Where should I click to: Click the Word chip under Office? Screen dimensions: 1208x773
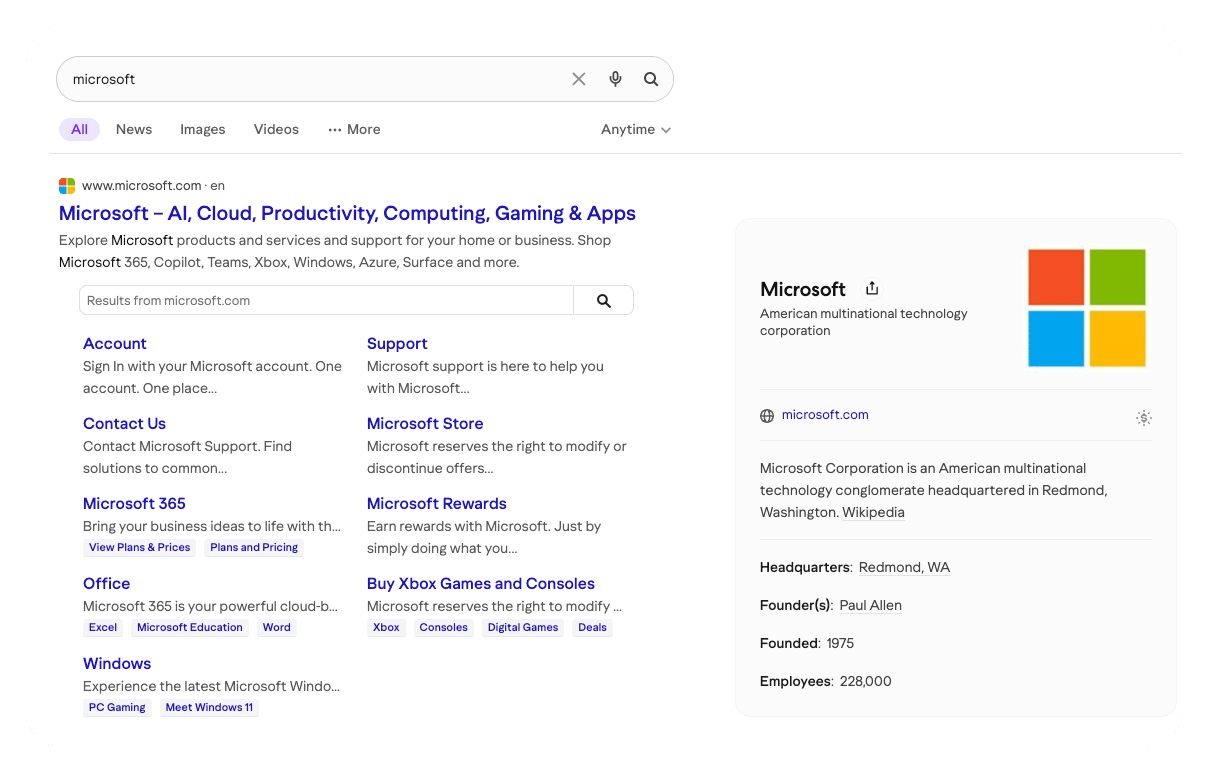click(x=277, y=627)
